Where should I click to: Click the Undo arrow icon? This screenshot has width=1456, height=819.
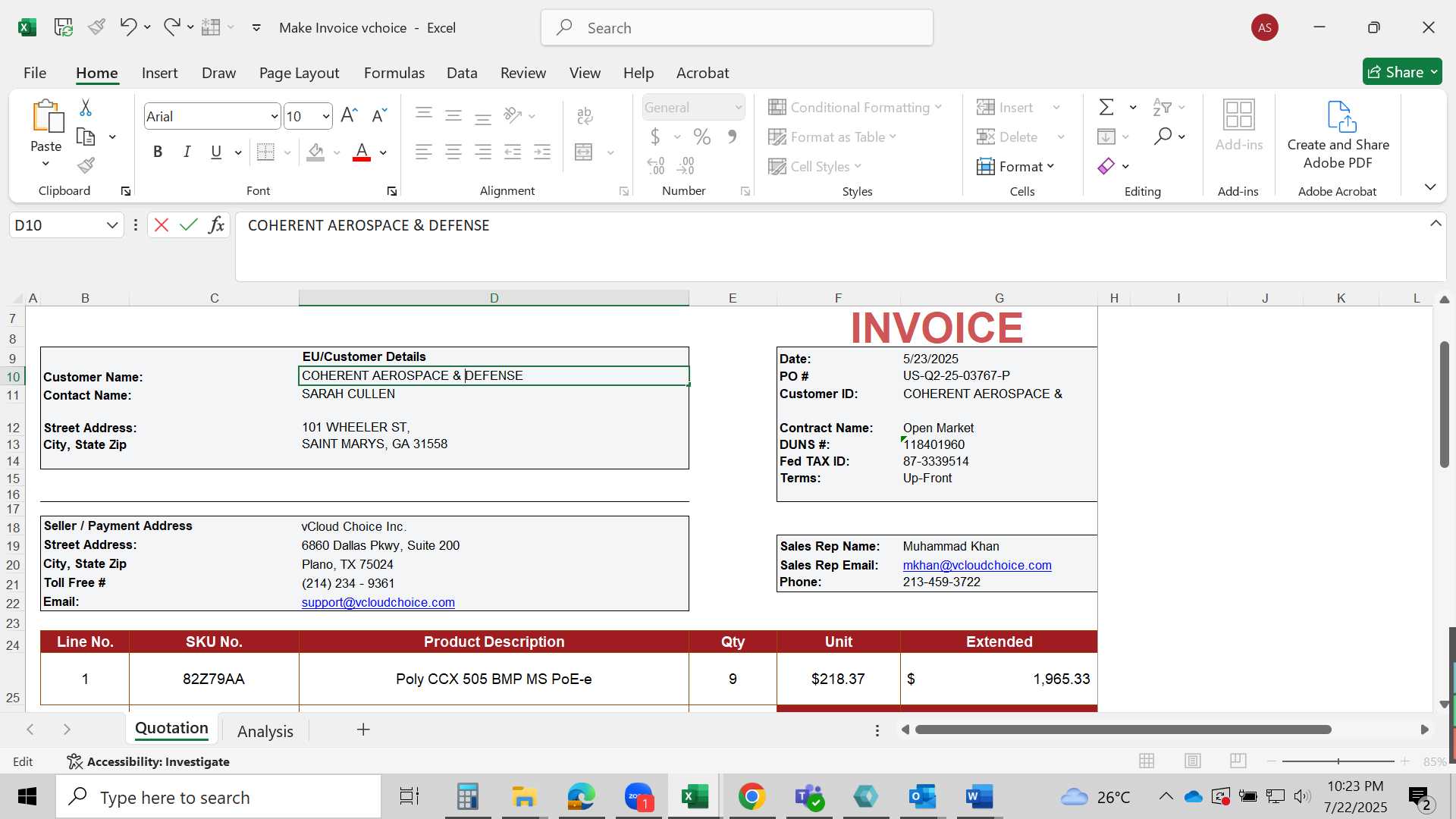128,27
